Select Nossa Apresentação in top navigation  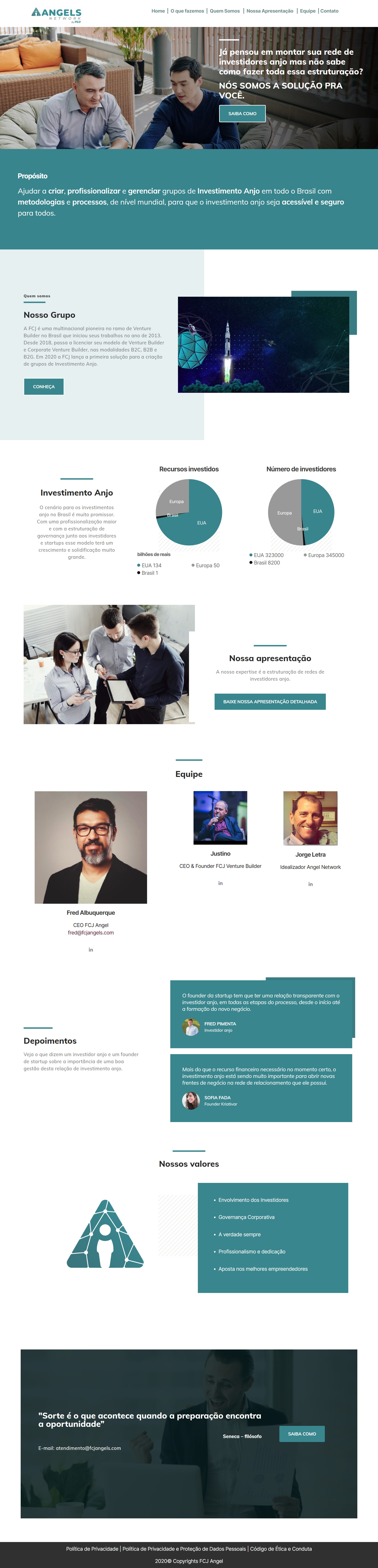[270, 11]
